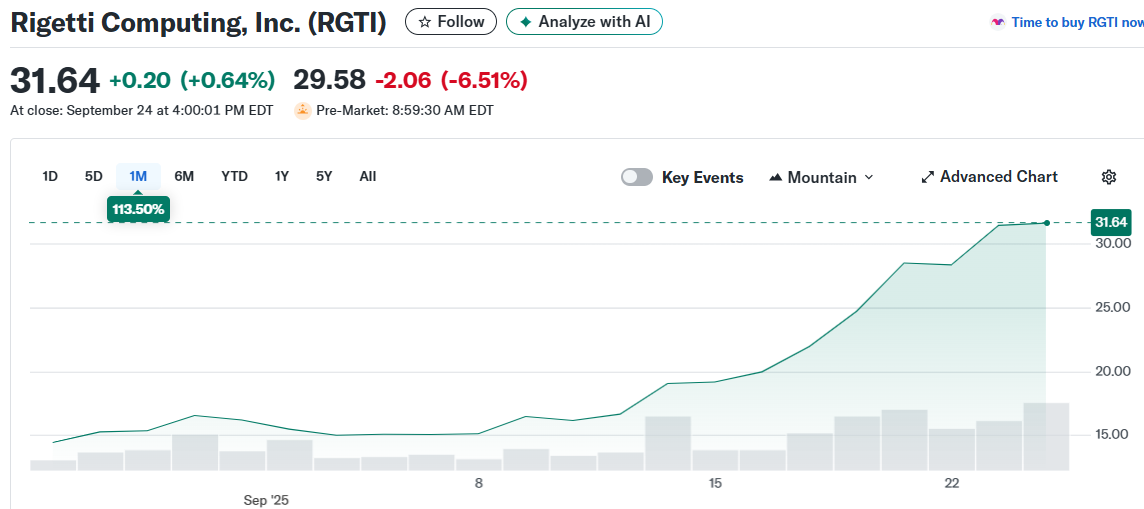
Task: Click the Follow button
Action: pyautogui.click(x=451, y=22)
